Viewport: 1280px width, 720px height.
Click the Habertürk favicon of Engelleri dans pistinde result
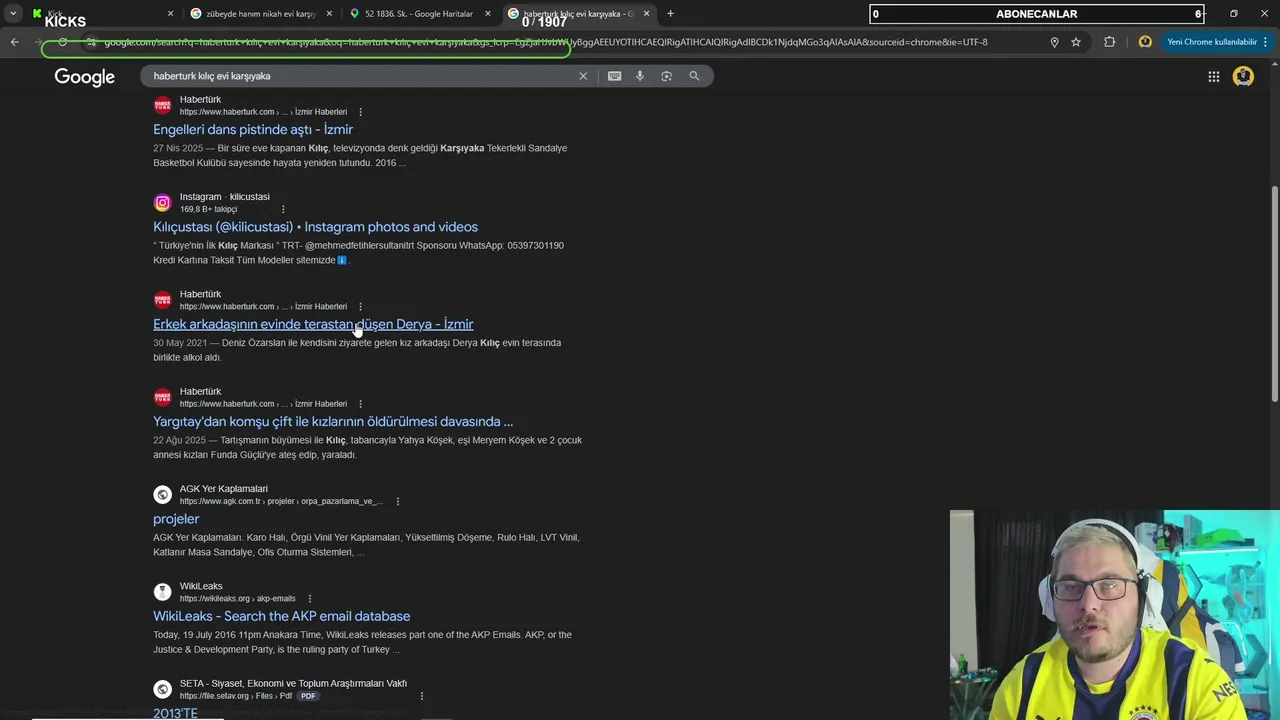(162, 105)
